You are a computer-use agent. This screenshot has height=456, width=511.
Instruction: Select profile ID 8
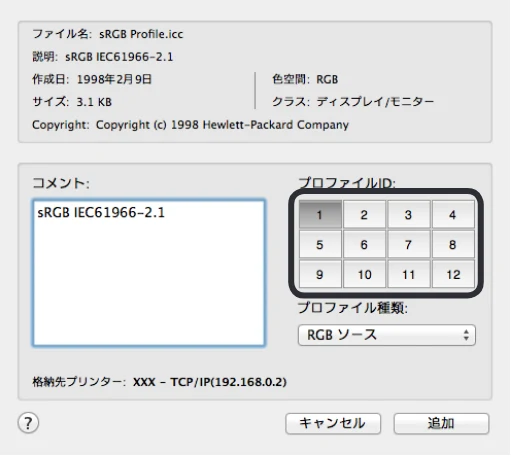pos(453,244)
